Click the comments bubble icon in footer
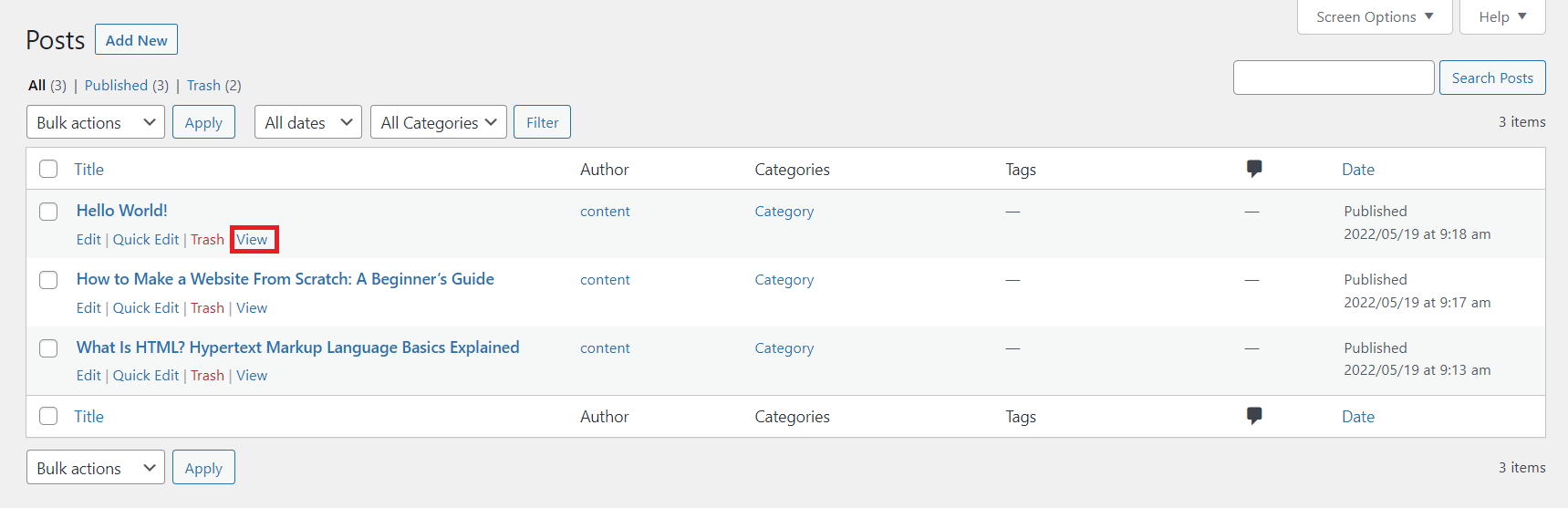 (x=1254, y=416)
